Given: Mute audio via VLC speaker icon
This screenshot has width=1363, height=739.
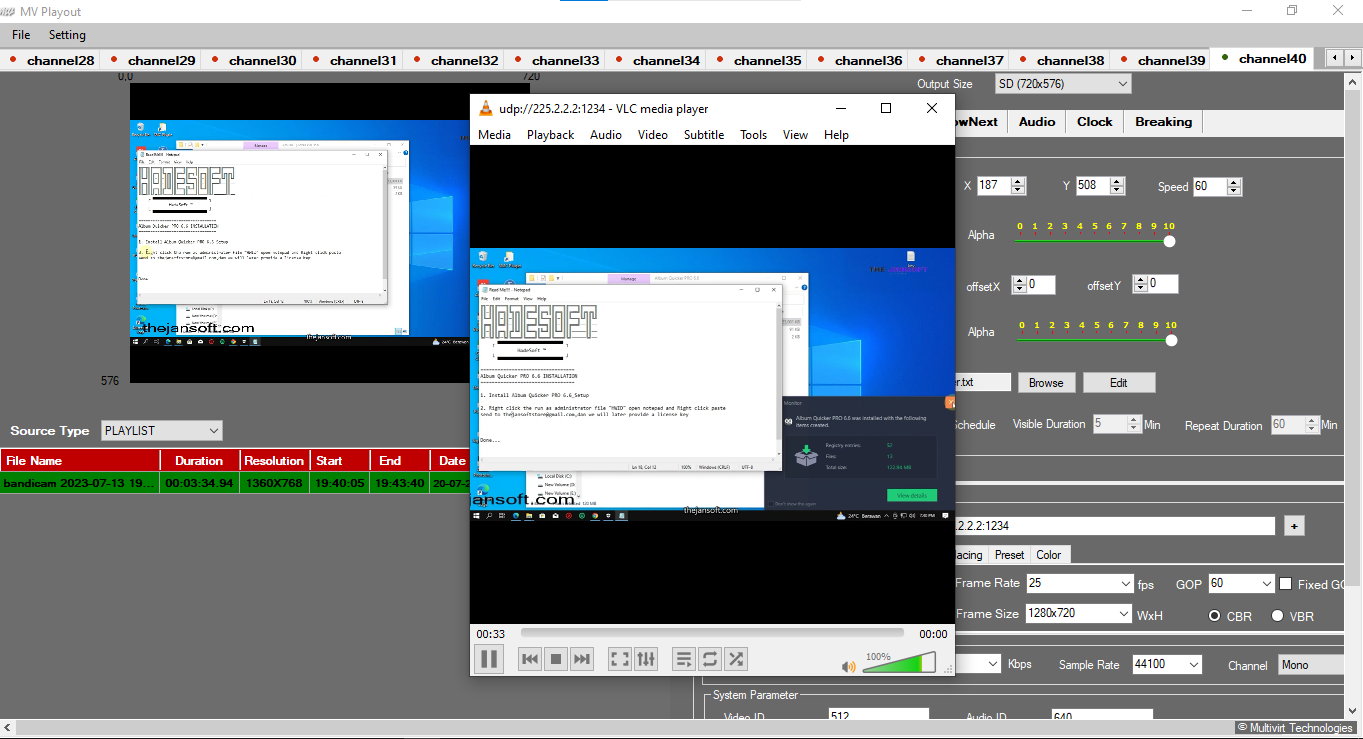Looking at the screenshot, I should [849, 666].
